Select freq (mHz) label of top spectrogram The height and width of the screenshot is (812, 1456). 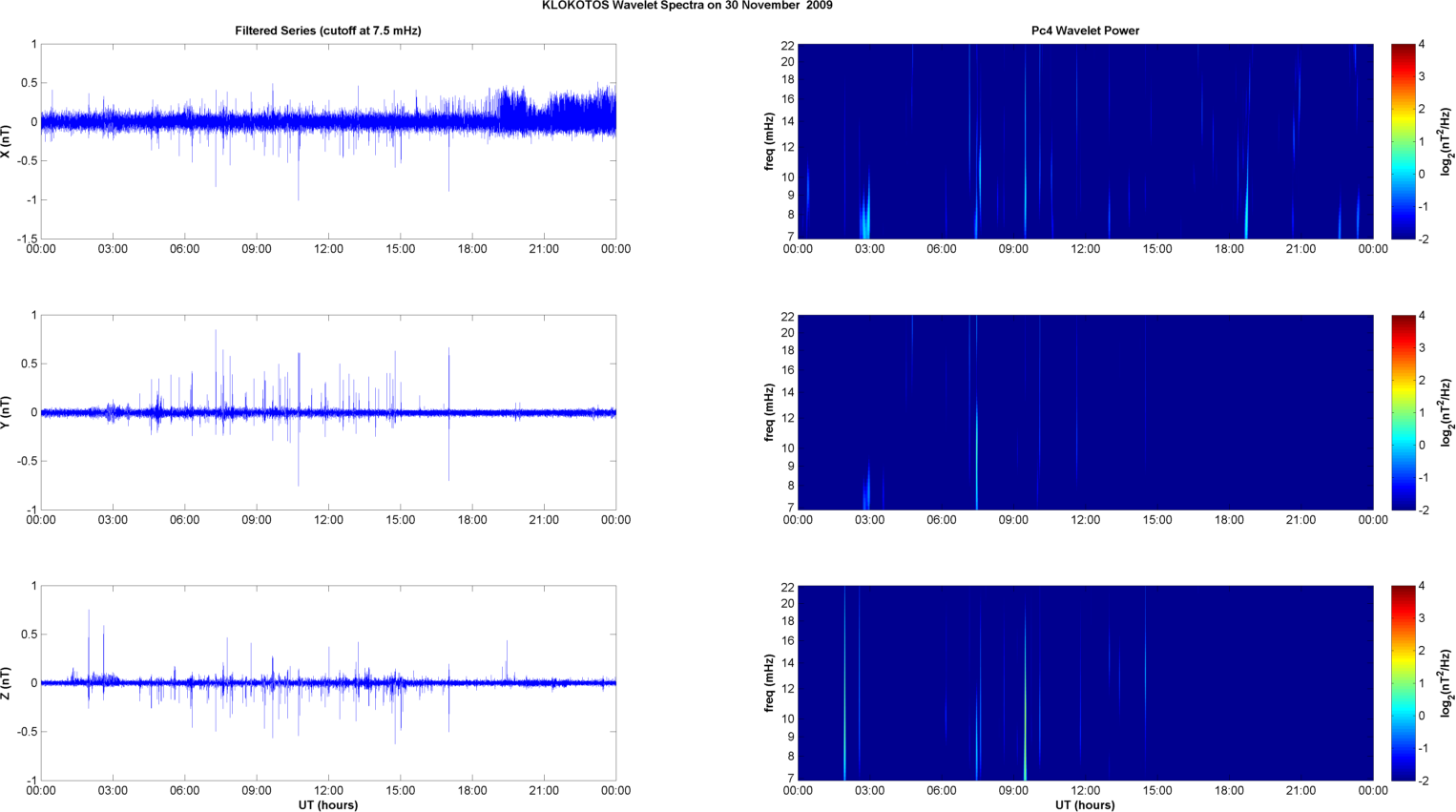pyautogui.click(x=769, y=141)
